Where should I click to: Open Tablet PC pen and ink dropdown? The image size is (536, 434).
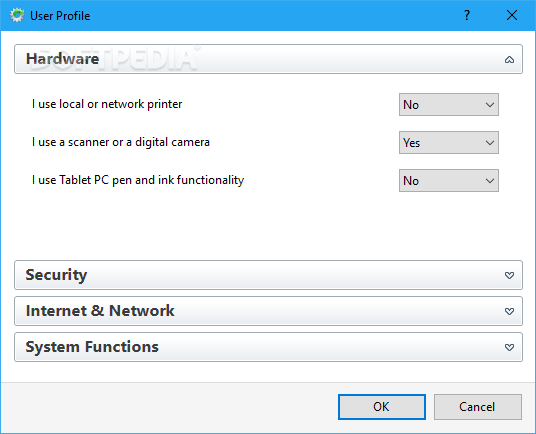[448, 180]
